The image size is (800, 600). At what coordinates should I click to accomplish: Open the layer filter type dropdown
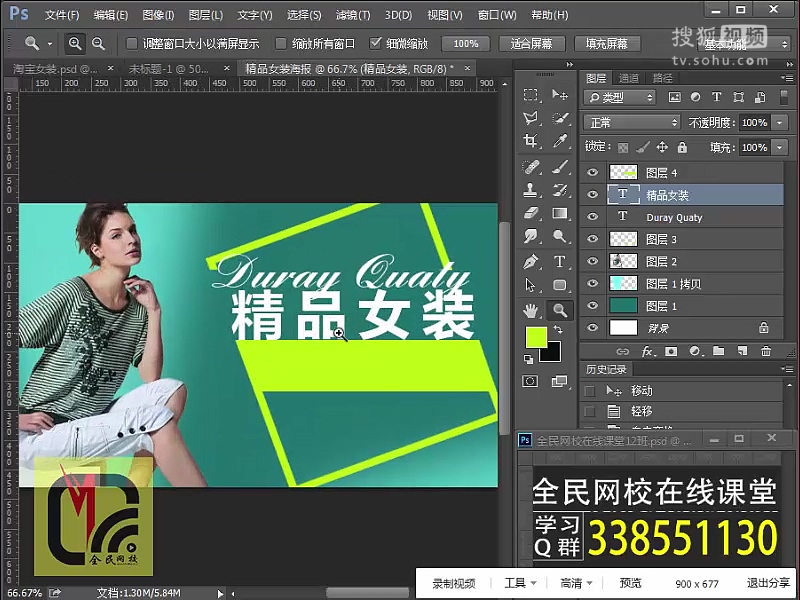620,97
